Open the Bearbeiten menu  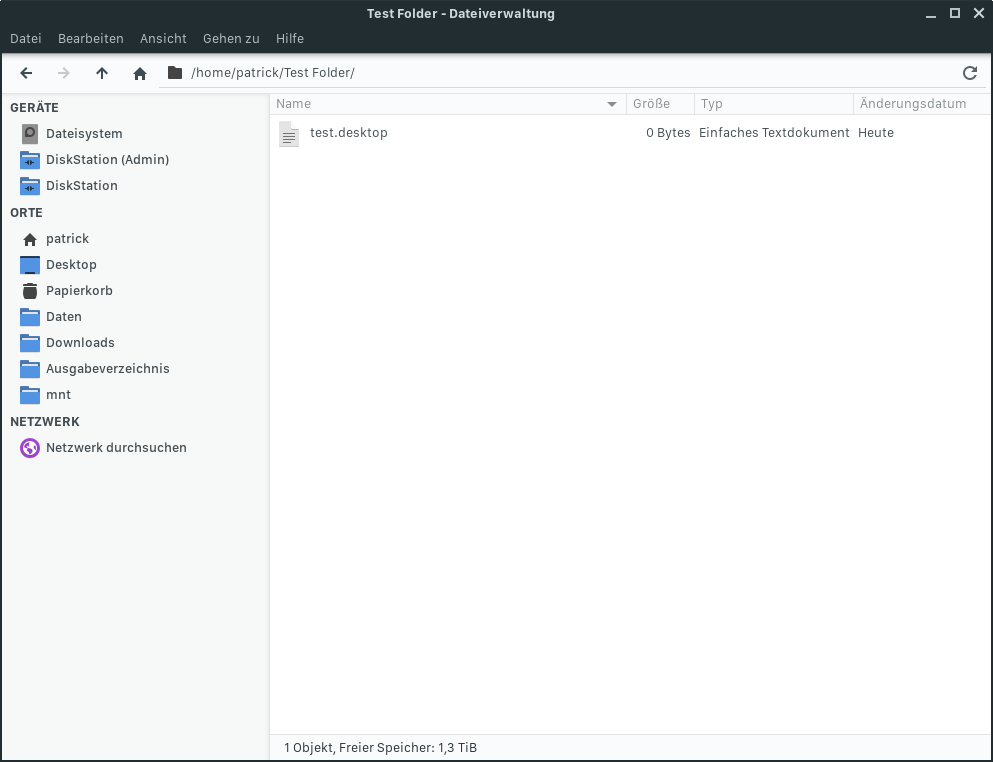tap(90, 38)
